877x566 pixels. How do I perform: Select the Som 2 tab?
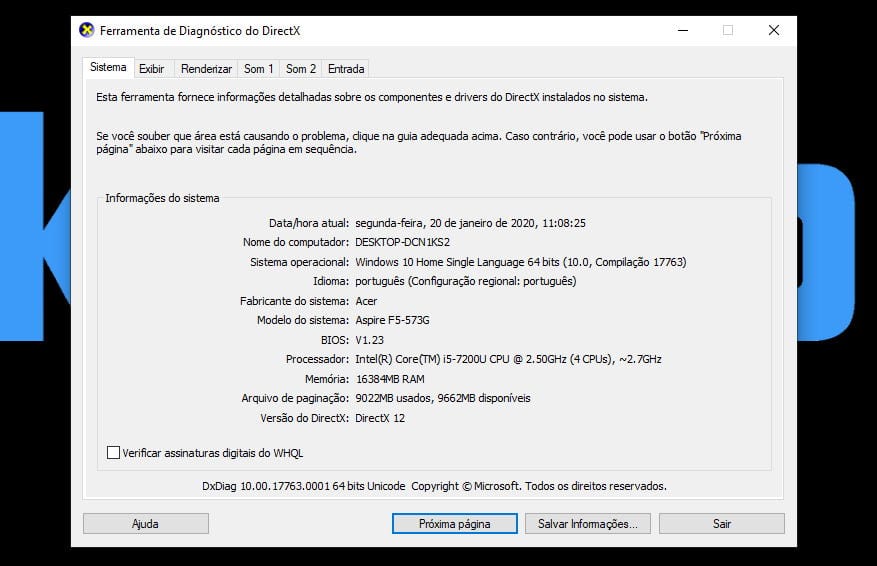click(x=300, y=69)
